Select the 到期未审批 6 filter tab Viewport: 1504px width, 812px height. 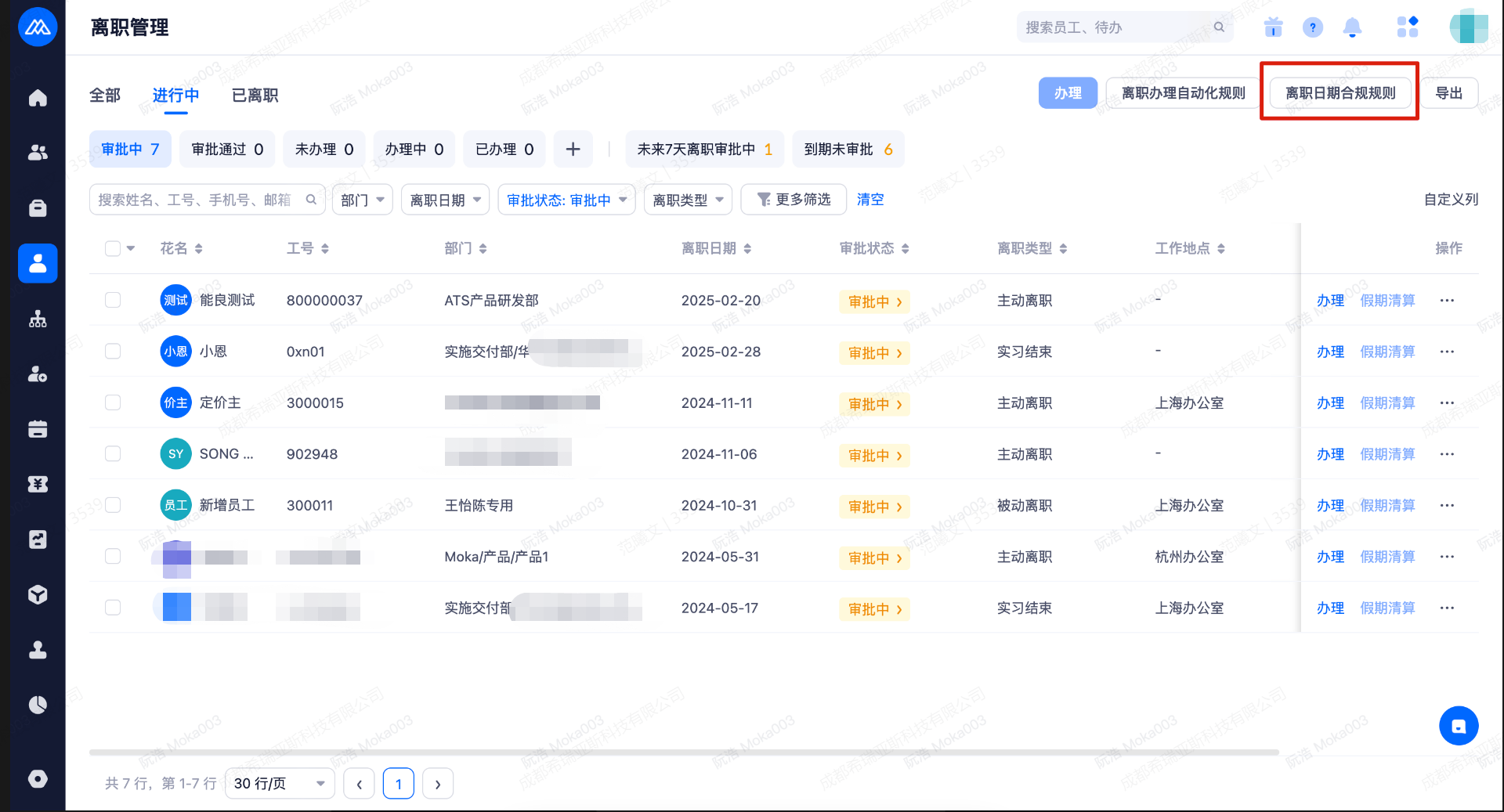click(x=848, y=149)
